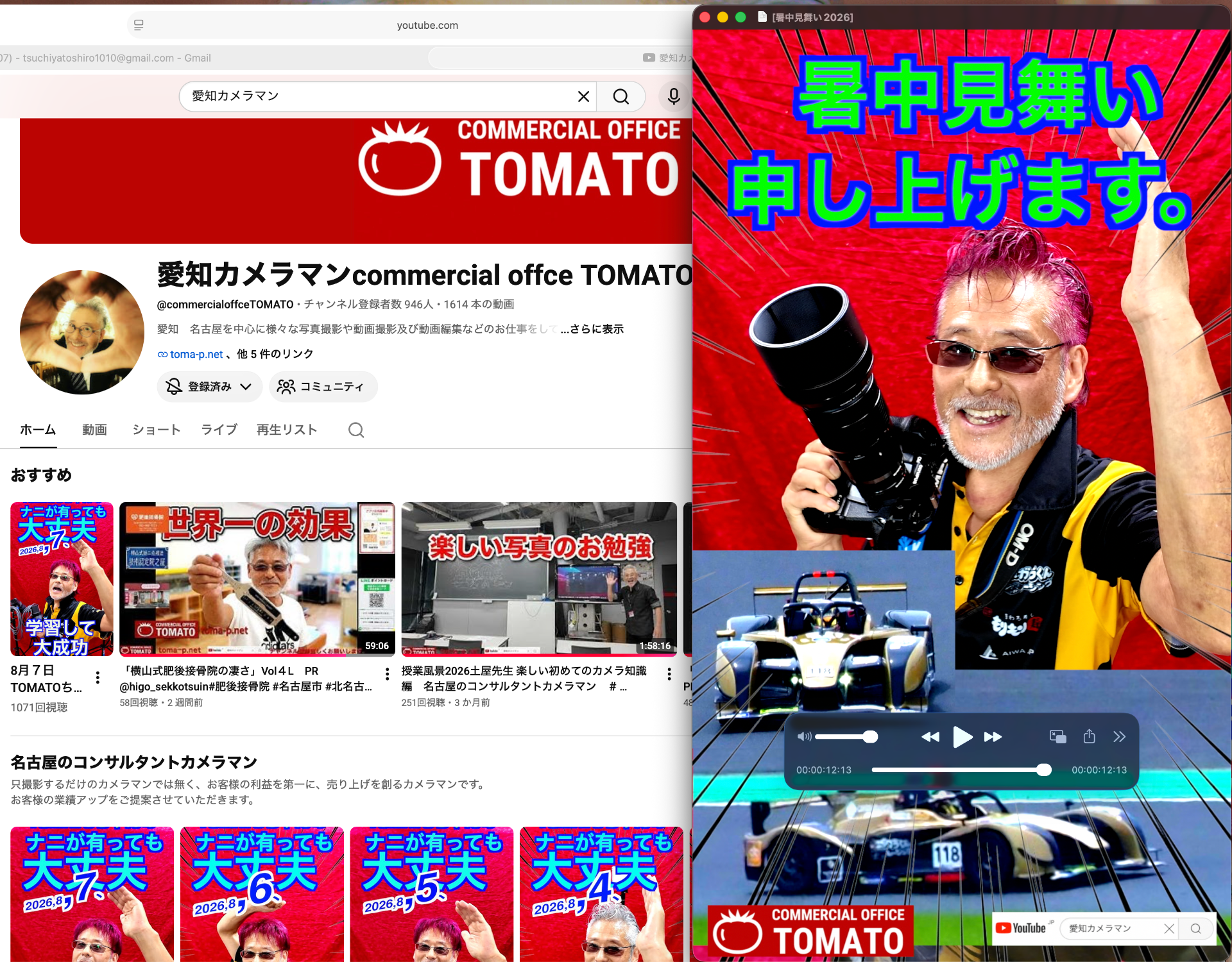Open the 大丈夫 7 short thumbnail in bottom row
The width and height of the screenshot is (1232, 962).
tap(92, 894)
